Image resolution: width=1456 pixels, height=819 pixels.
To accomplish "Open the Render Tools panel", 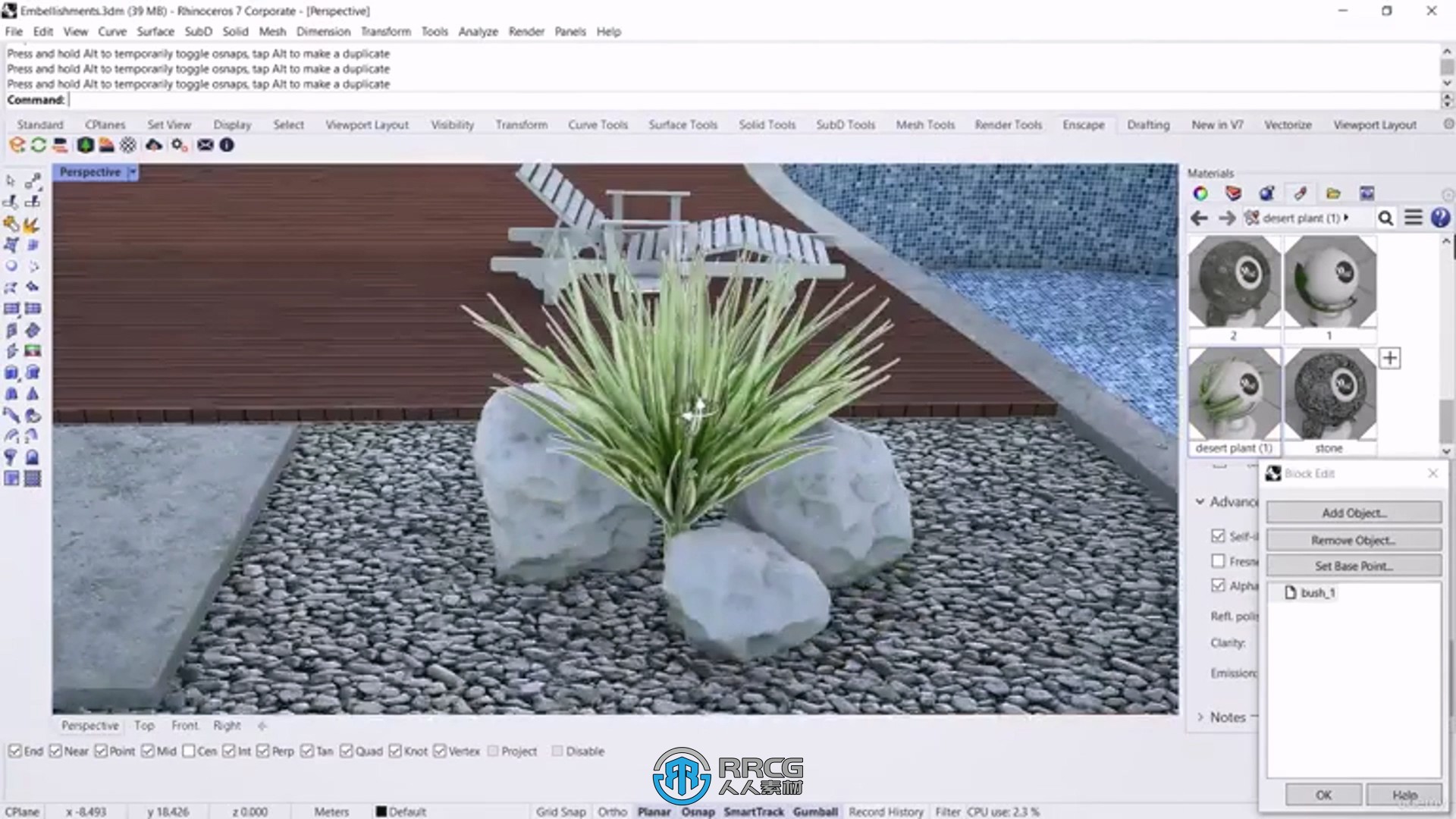I will [x=1007, y=124].
